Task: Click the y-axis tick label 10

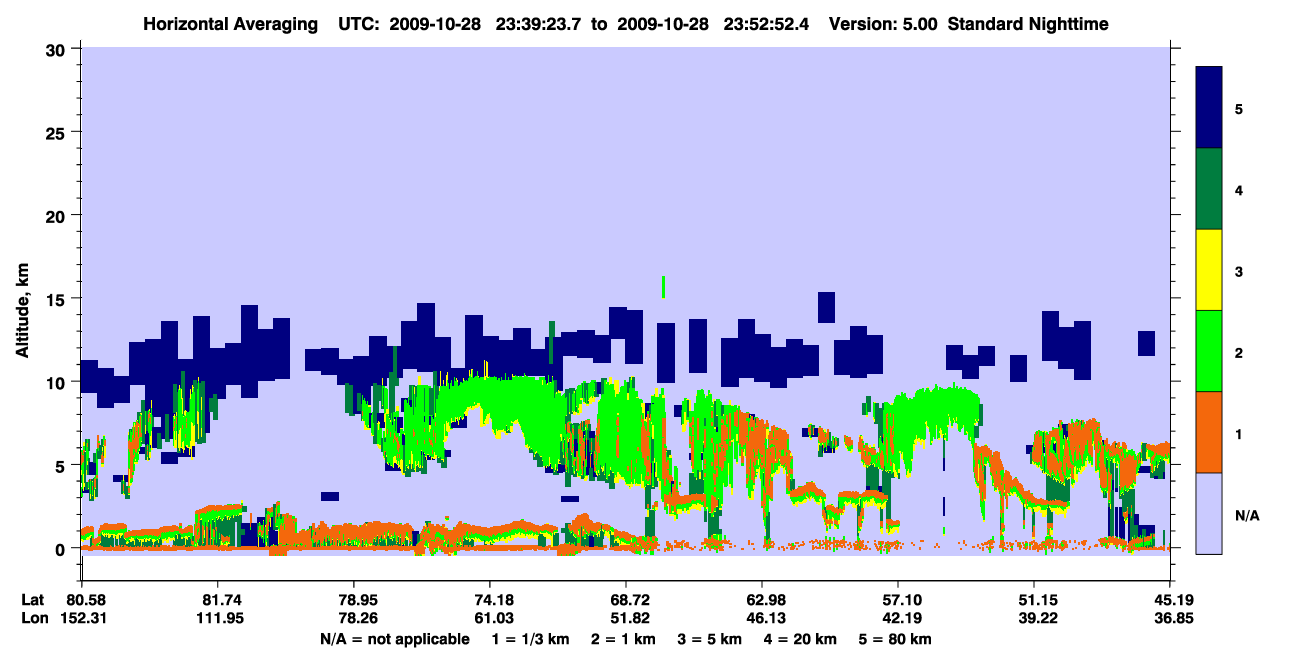Action: point(58,382)
